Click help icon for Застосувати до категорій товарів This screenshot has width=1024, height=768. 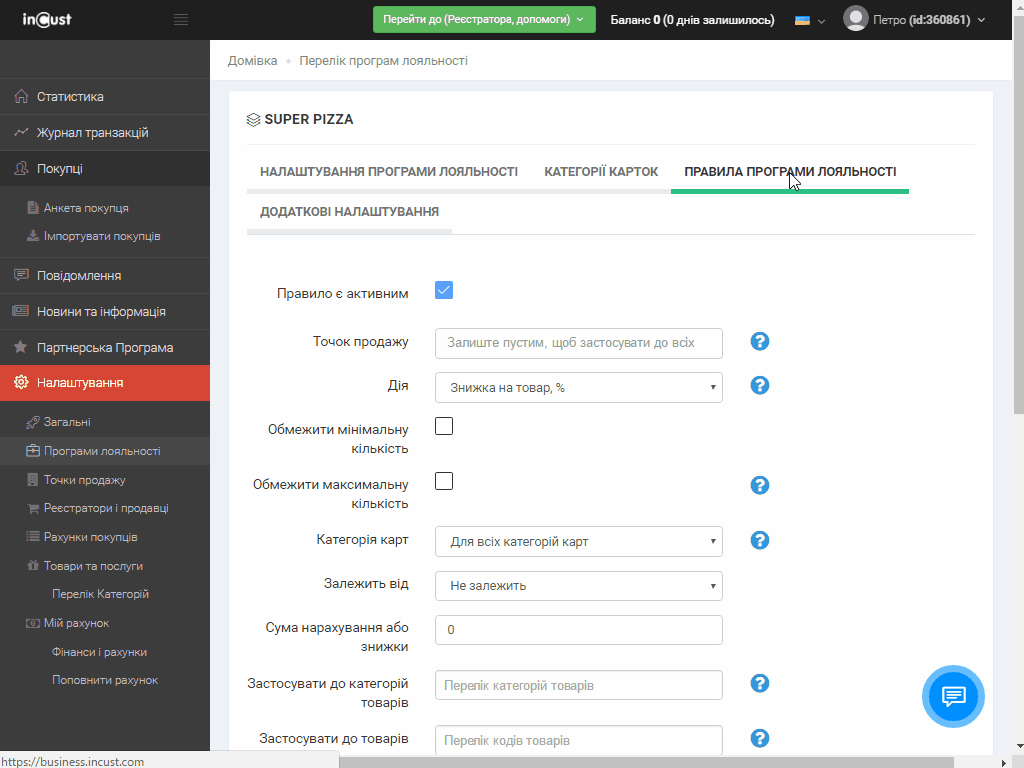pos(759,683)
